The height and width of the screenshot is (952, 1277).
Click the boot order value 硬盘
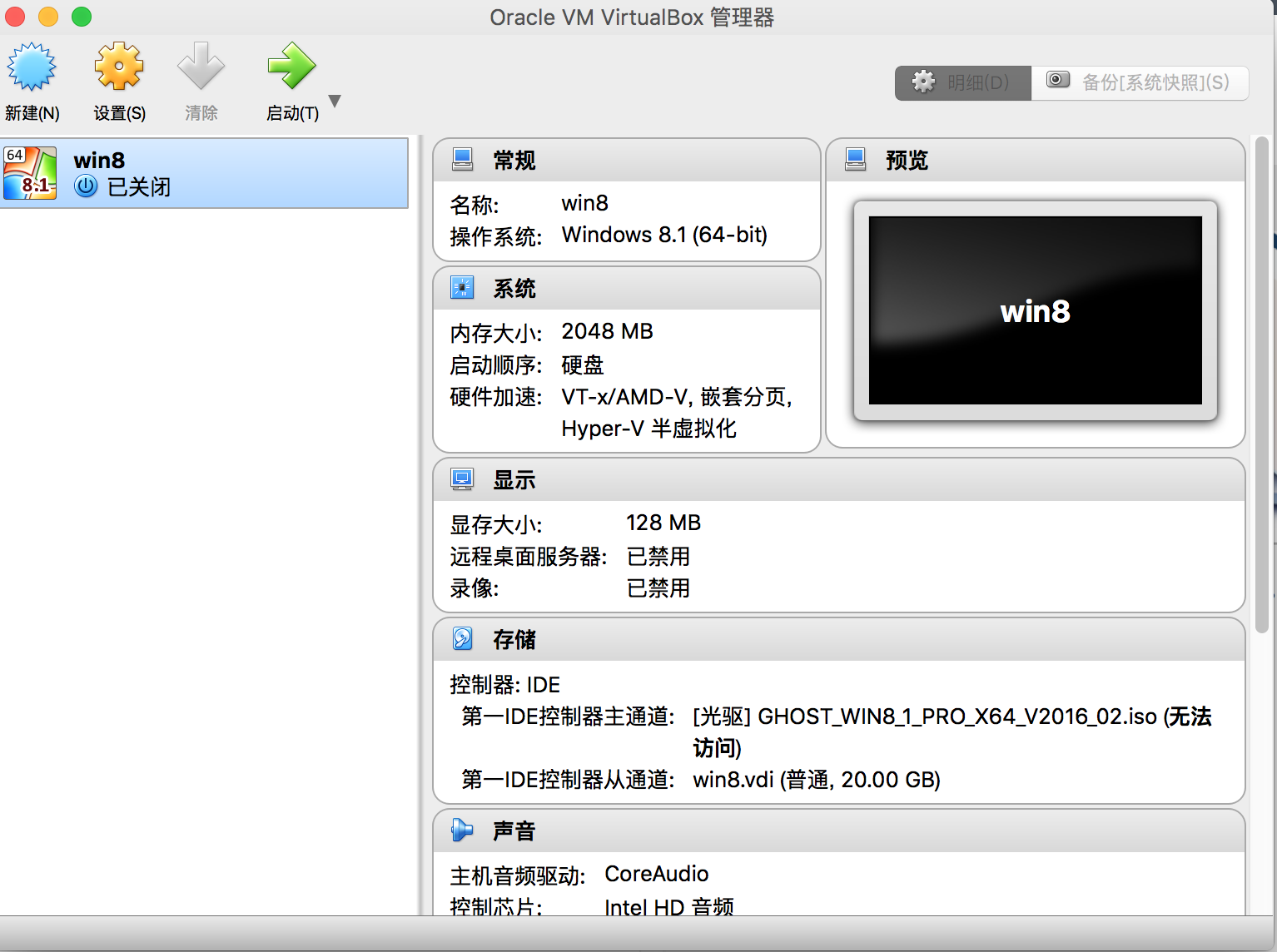[x=583, y=364]
